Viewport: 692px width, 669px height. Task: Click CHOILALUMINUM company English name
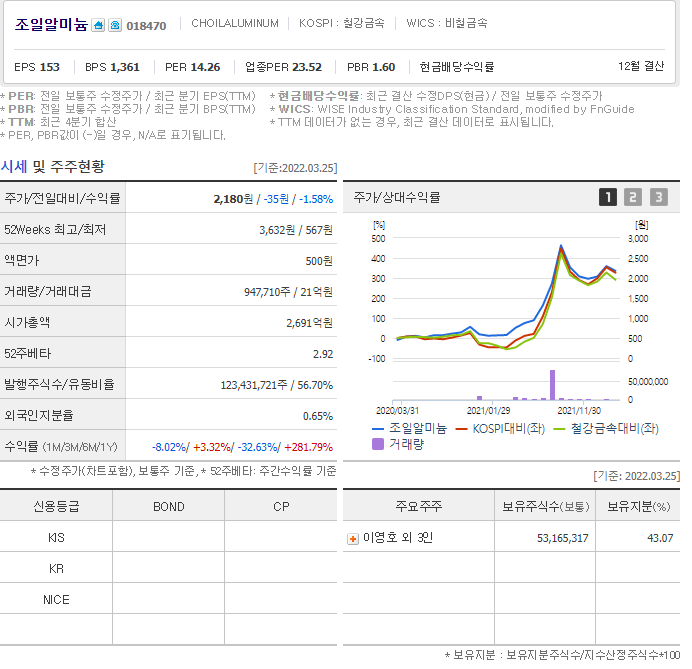[235, 23]
